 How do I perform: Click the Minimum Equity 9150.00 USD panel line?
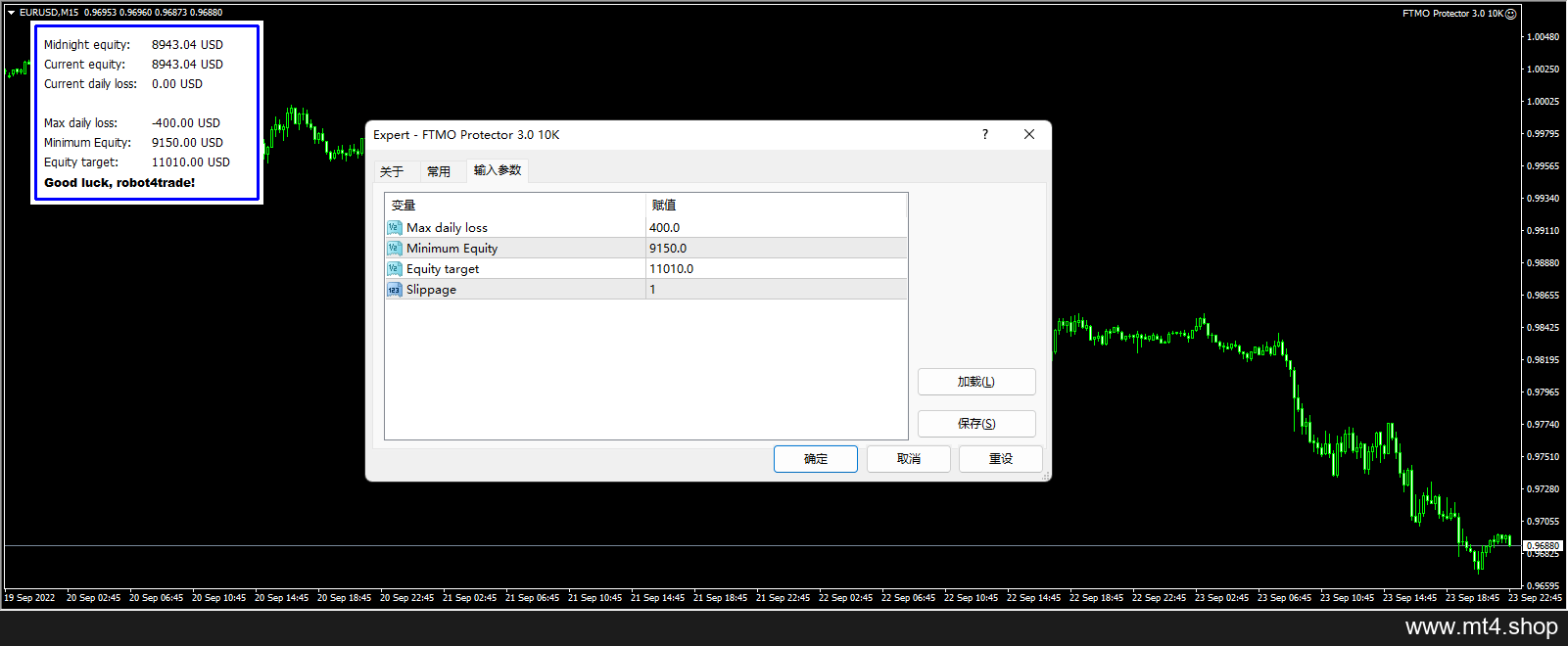click(x=133, y=143)
